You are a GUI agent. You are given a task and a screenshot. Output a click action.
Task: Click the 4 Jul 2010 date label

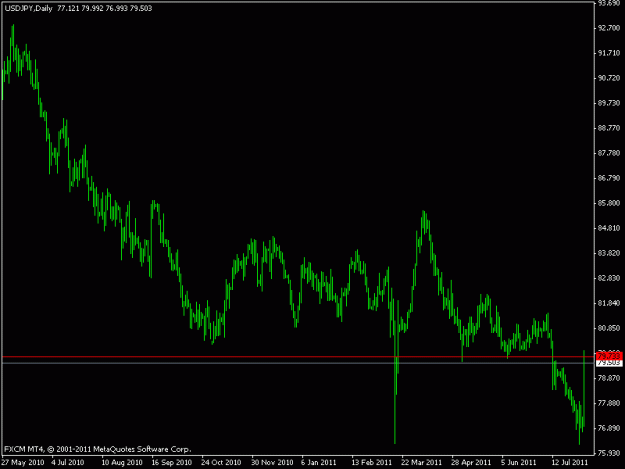[x=68, y=463]
